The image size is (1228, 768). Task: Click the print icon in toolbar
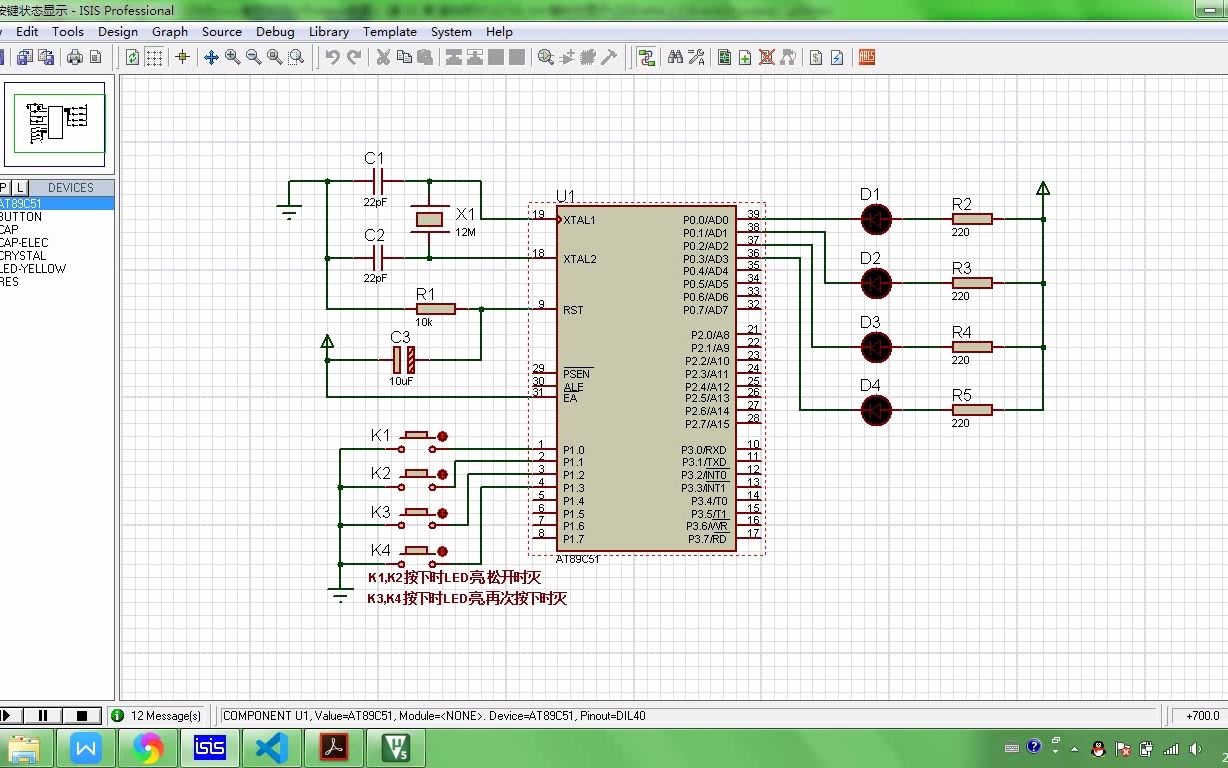(75, 57)
